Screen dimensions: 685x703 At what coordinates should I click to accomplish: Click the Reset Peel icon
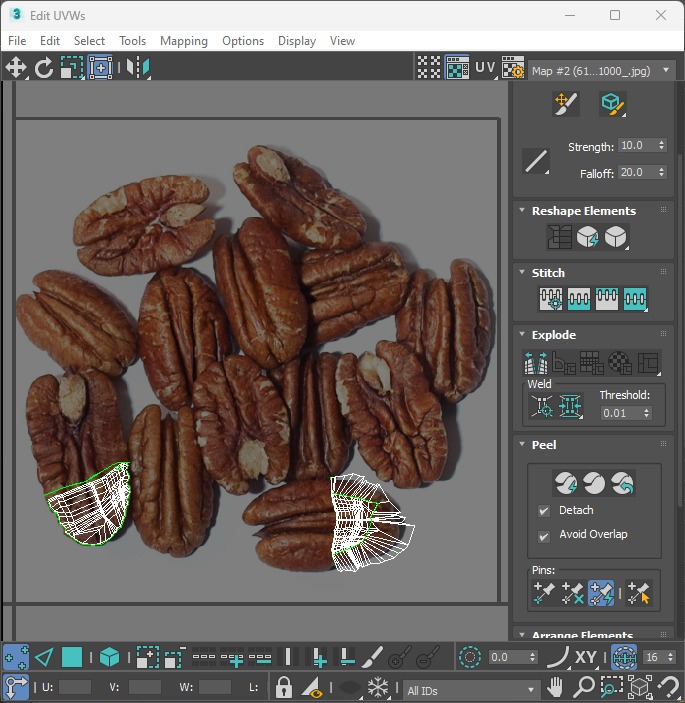coord(623,483)
